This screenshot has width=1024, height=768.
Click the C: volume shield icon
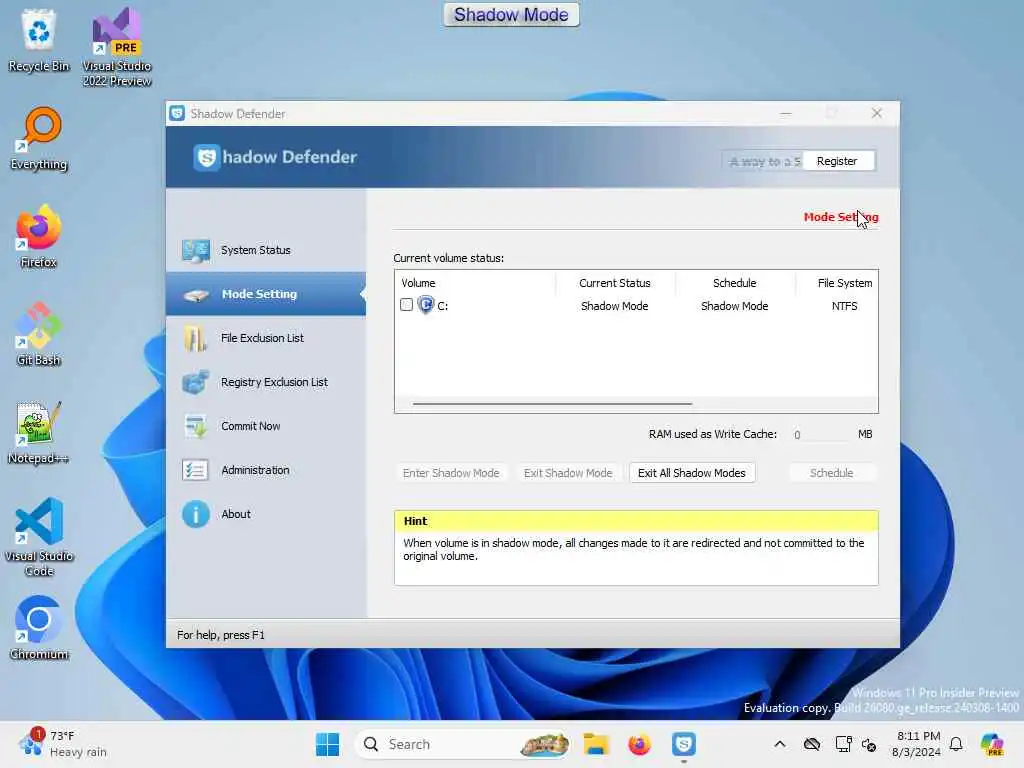click(x=426, y=305)
